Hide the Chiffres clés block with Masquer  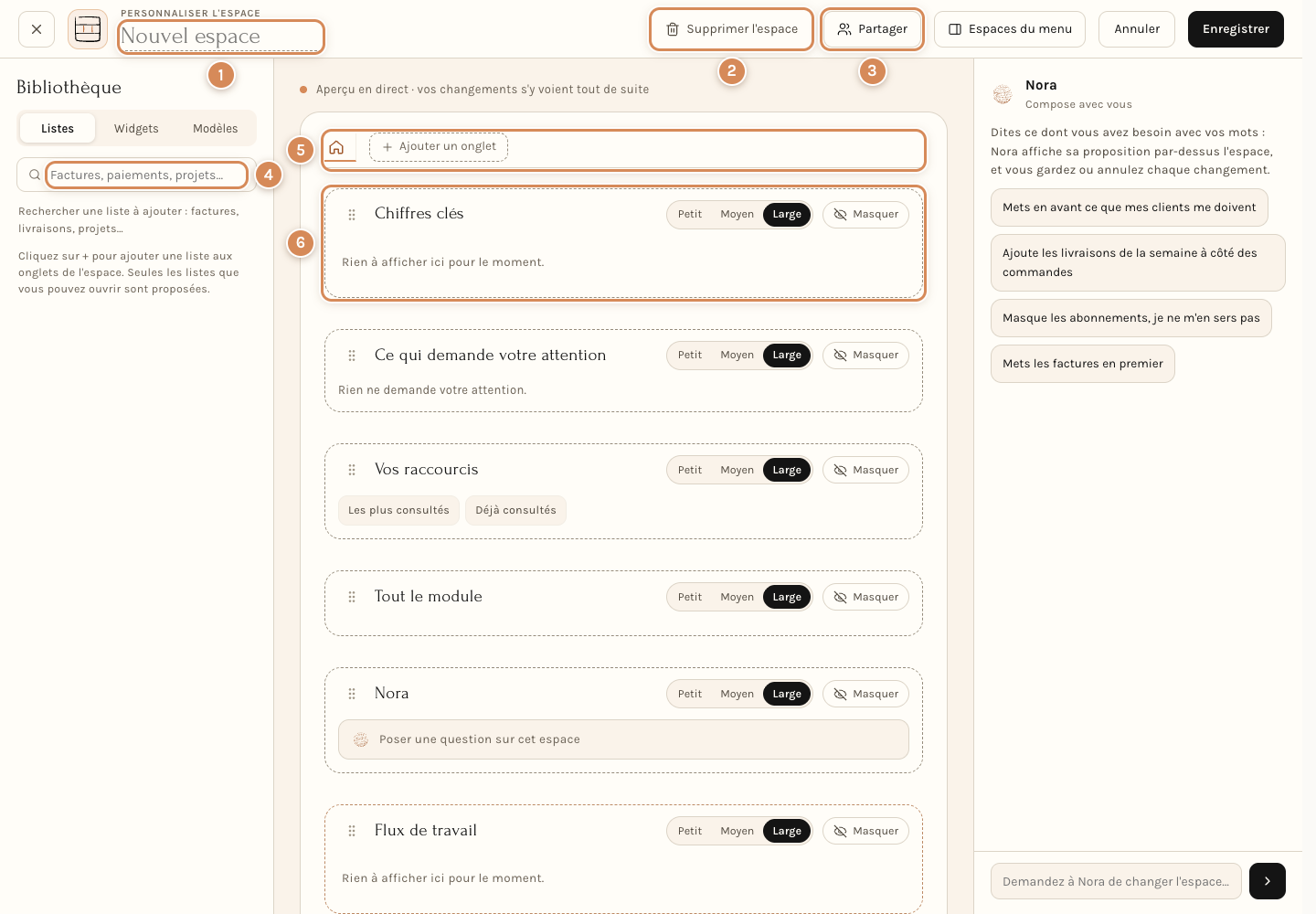(x=865, y=215)
